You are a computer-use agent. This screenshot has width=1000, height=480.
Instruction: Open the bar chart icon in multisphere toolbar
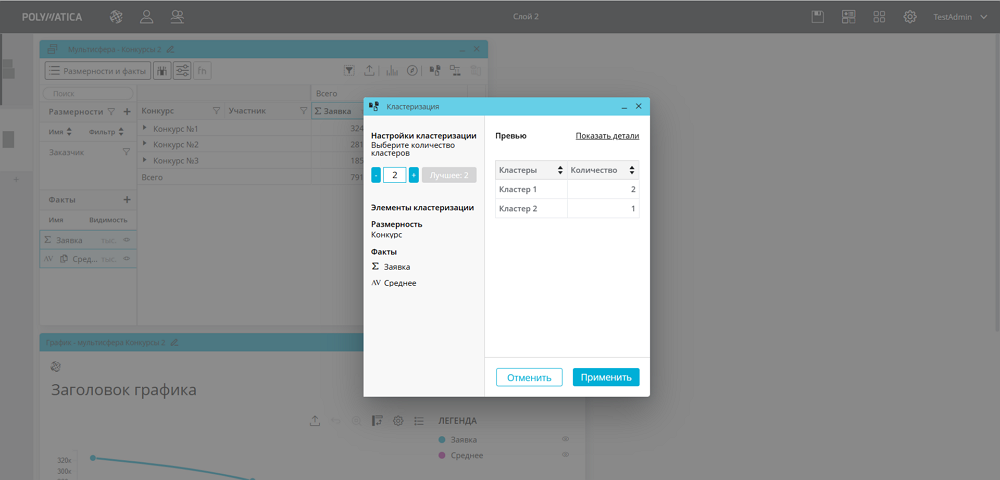pos(391,71)
